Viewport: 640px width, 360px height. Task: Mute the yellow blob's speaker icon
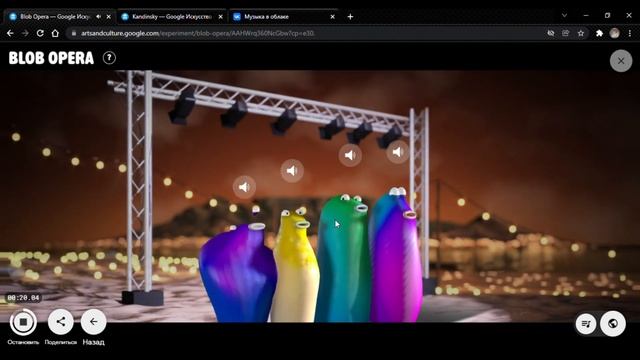pos(292,170)
